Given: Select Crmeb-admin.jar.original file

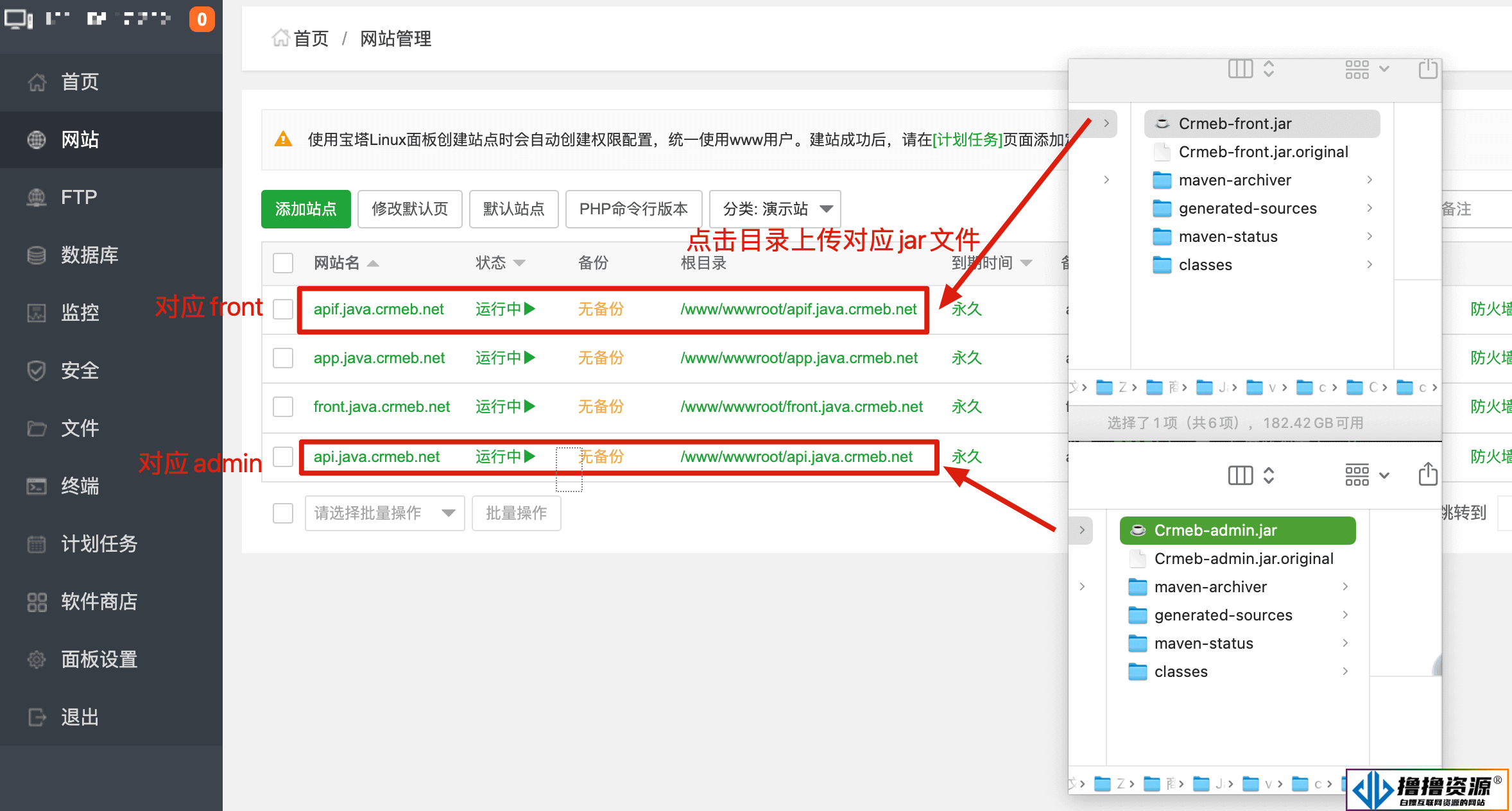Looking at the screenshot, I should [1237, 559].
